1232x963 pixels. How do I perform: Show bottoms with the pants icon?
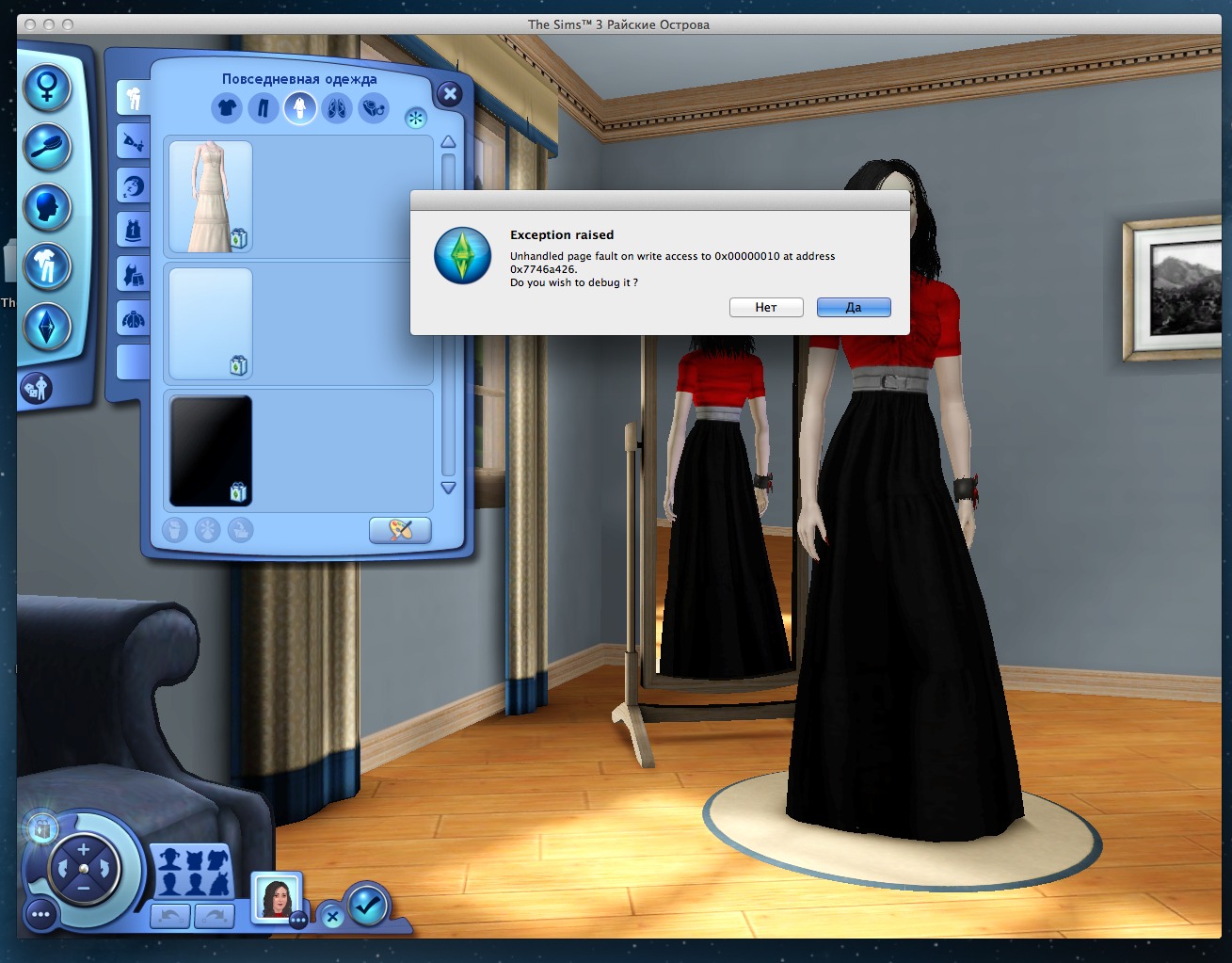264,108
